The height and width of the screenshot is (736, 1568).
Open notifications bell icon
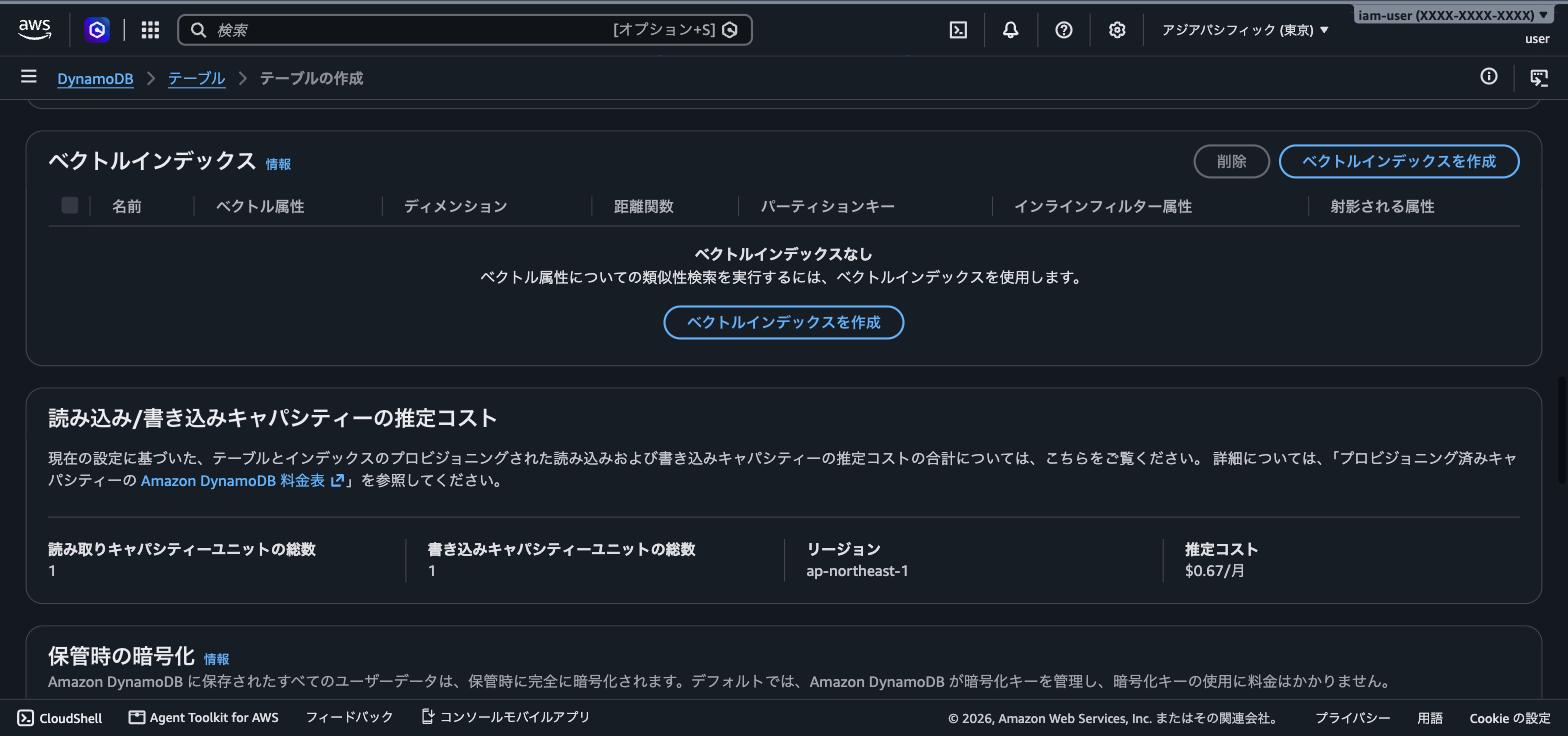1011,30
